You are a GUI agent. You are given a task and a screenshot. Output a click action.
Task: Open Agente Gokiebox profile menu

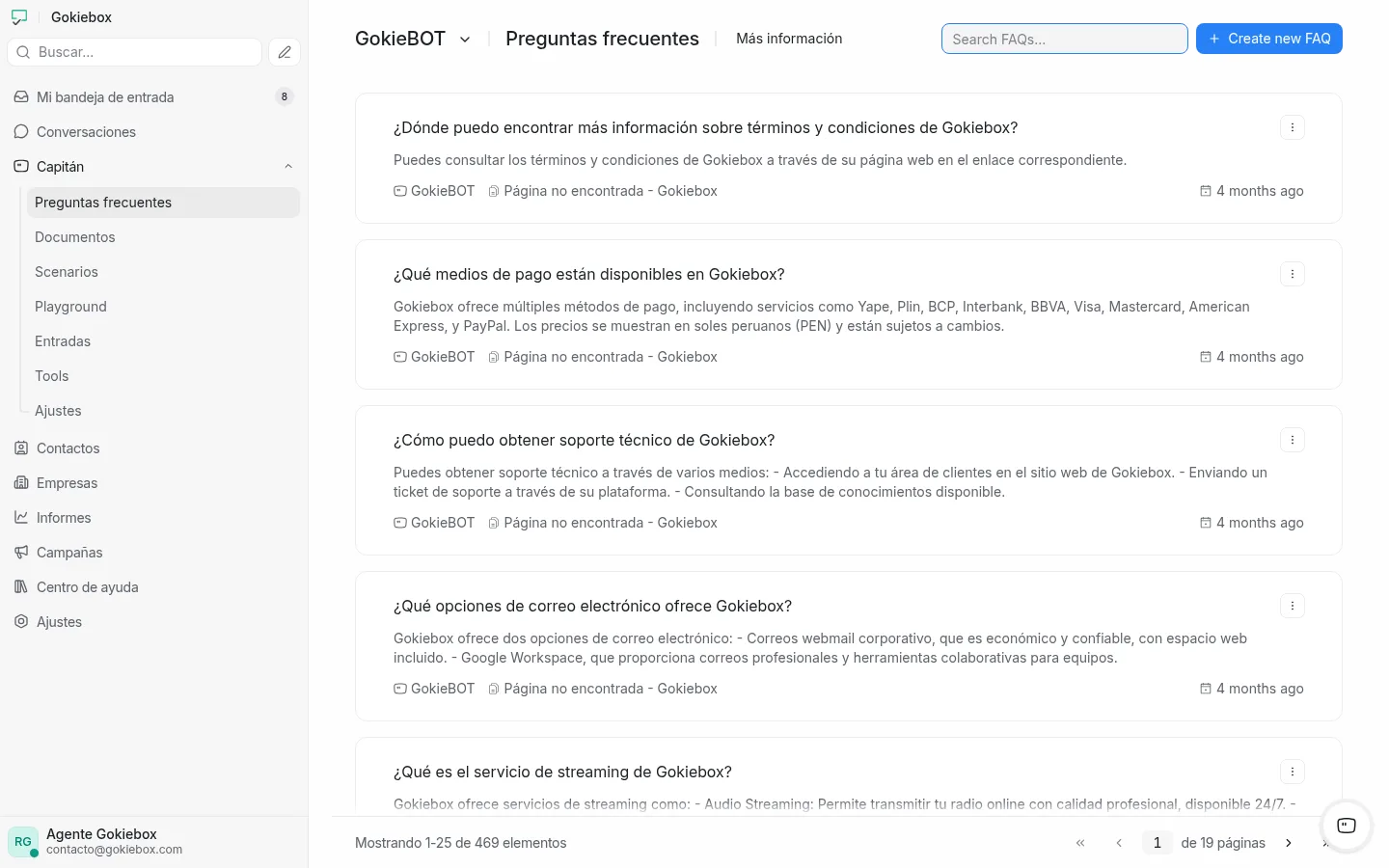[x=154, y=842]
